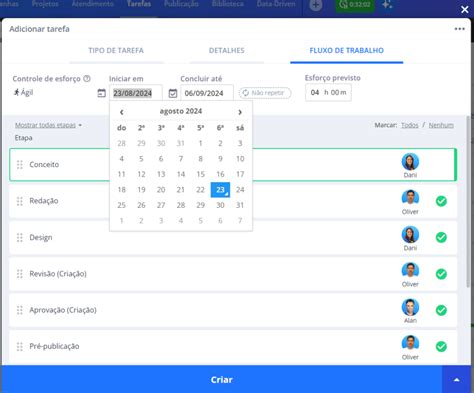Viewport: 474px width, 393px height.
Task: Click the agosto 2024 calendar header
Action: pos(181,111)
